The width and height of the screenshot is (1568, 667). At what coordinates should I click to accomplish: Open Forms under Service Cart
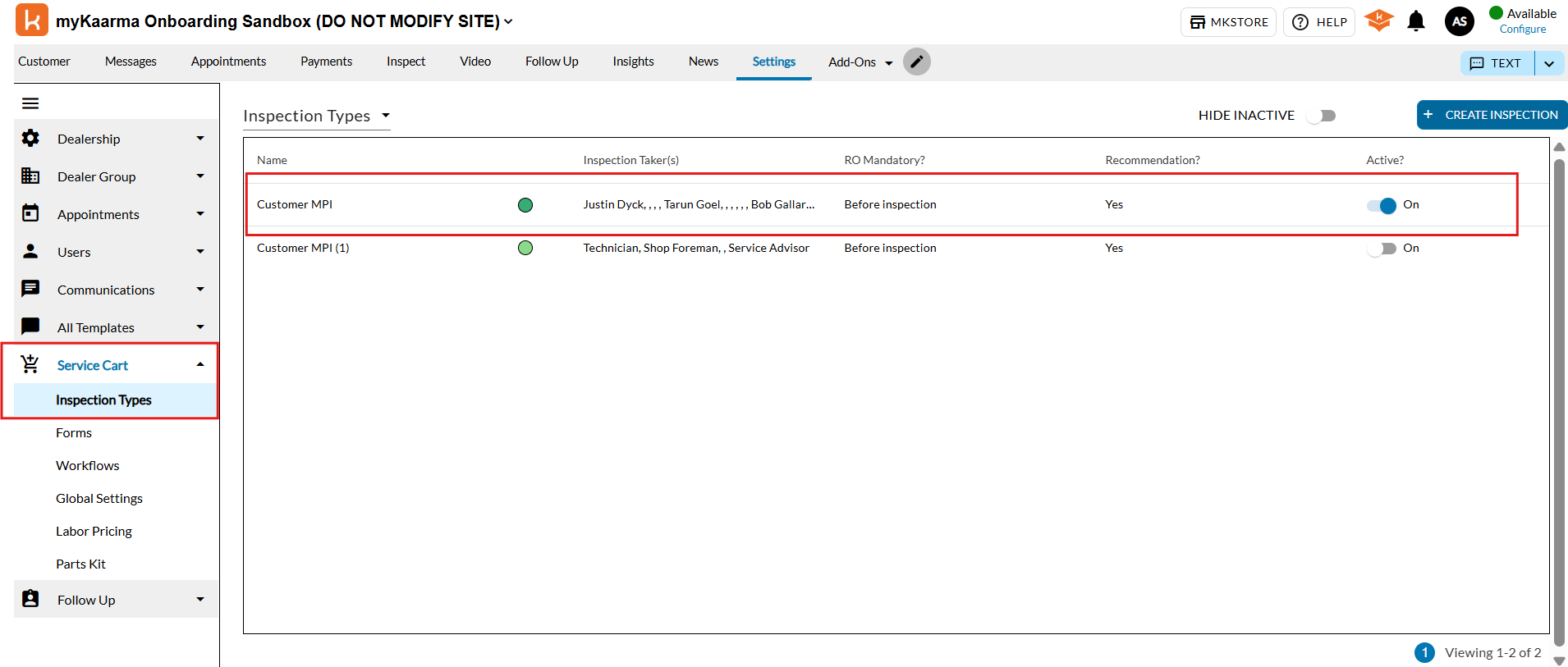(74, 433)
